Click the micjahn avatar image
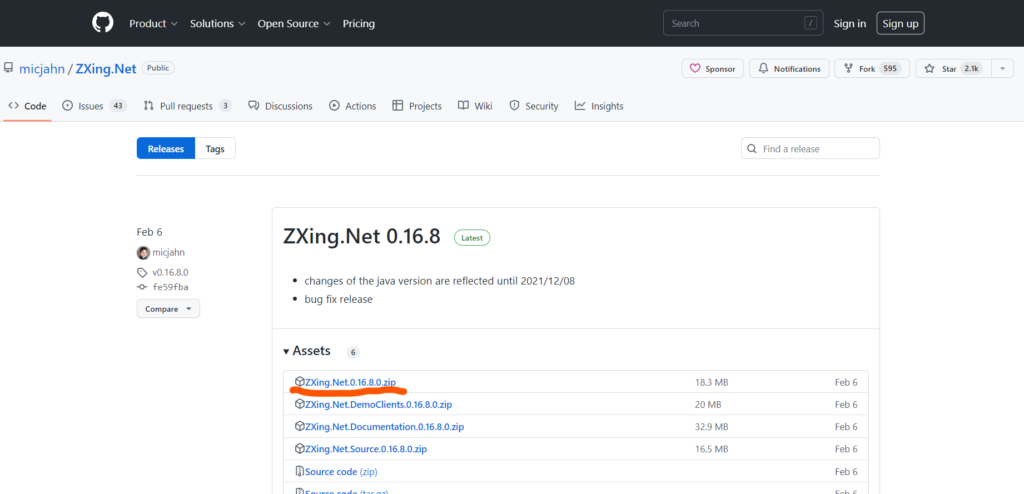This screenshot has width=1024, height=494. click(x=143, y=253)
